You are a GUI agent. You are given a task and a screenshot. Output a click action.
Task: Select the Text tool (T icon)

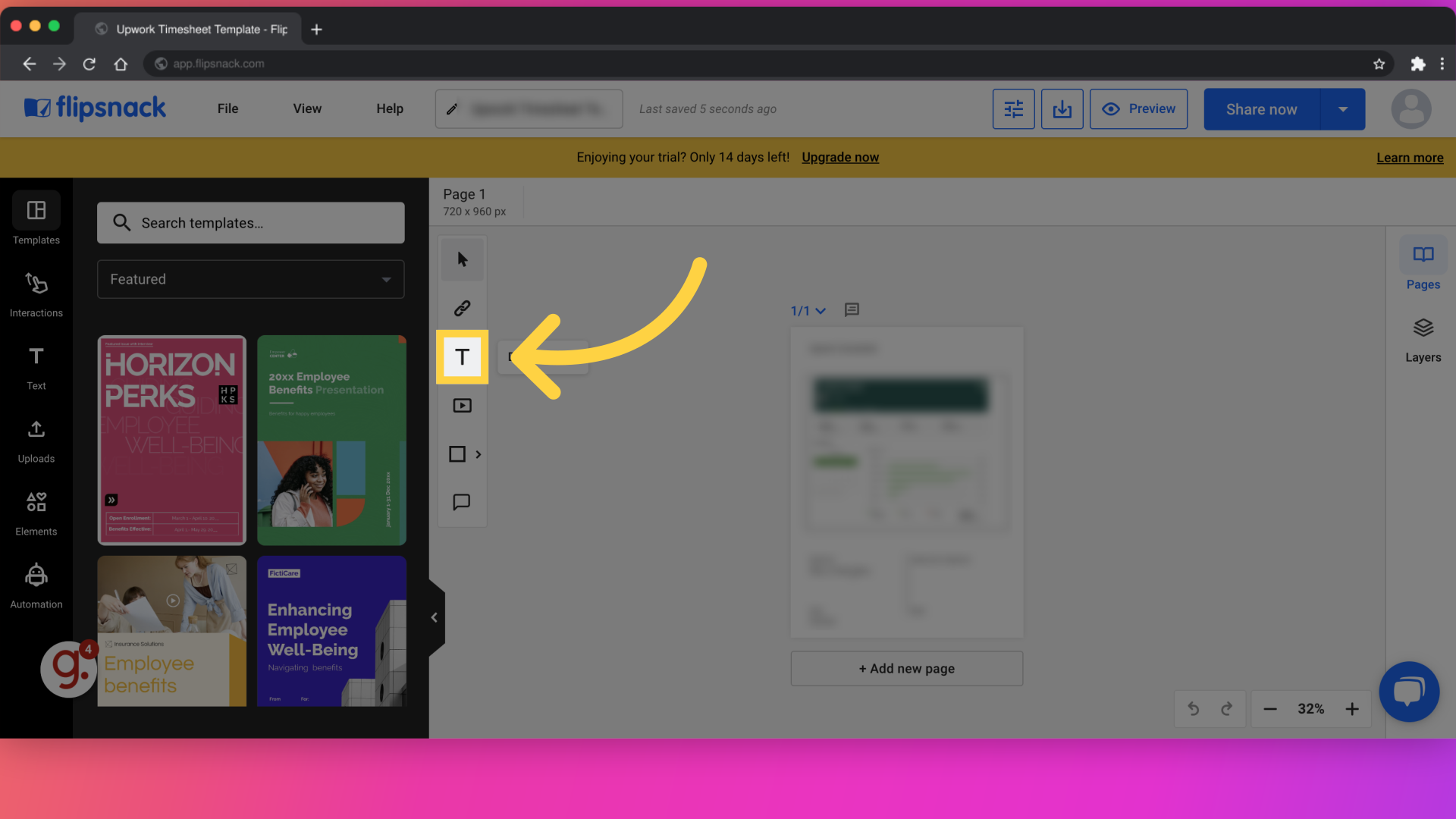462,357
